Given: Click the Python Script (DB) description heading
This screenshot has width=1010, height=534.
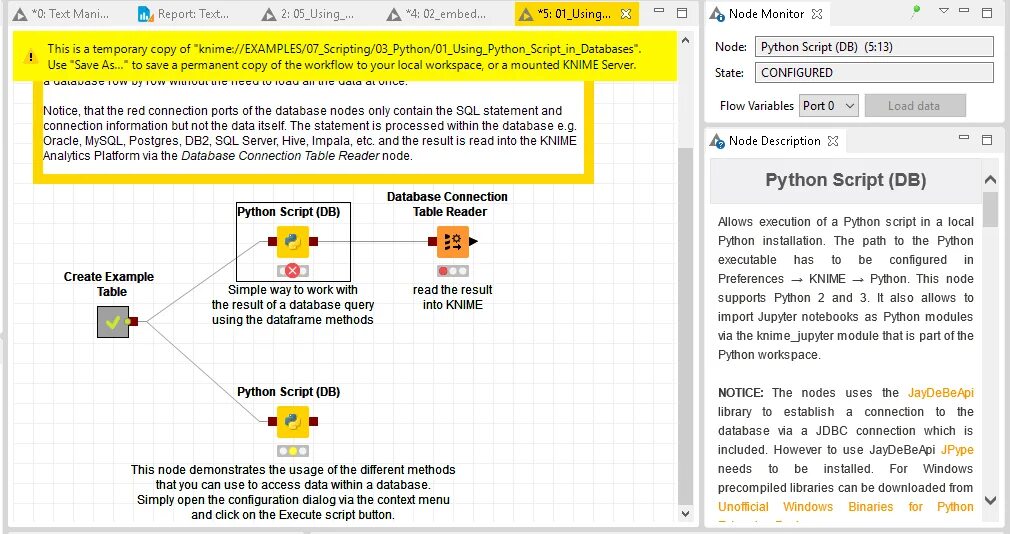Looking at the screenshot, I should 845,180.
